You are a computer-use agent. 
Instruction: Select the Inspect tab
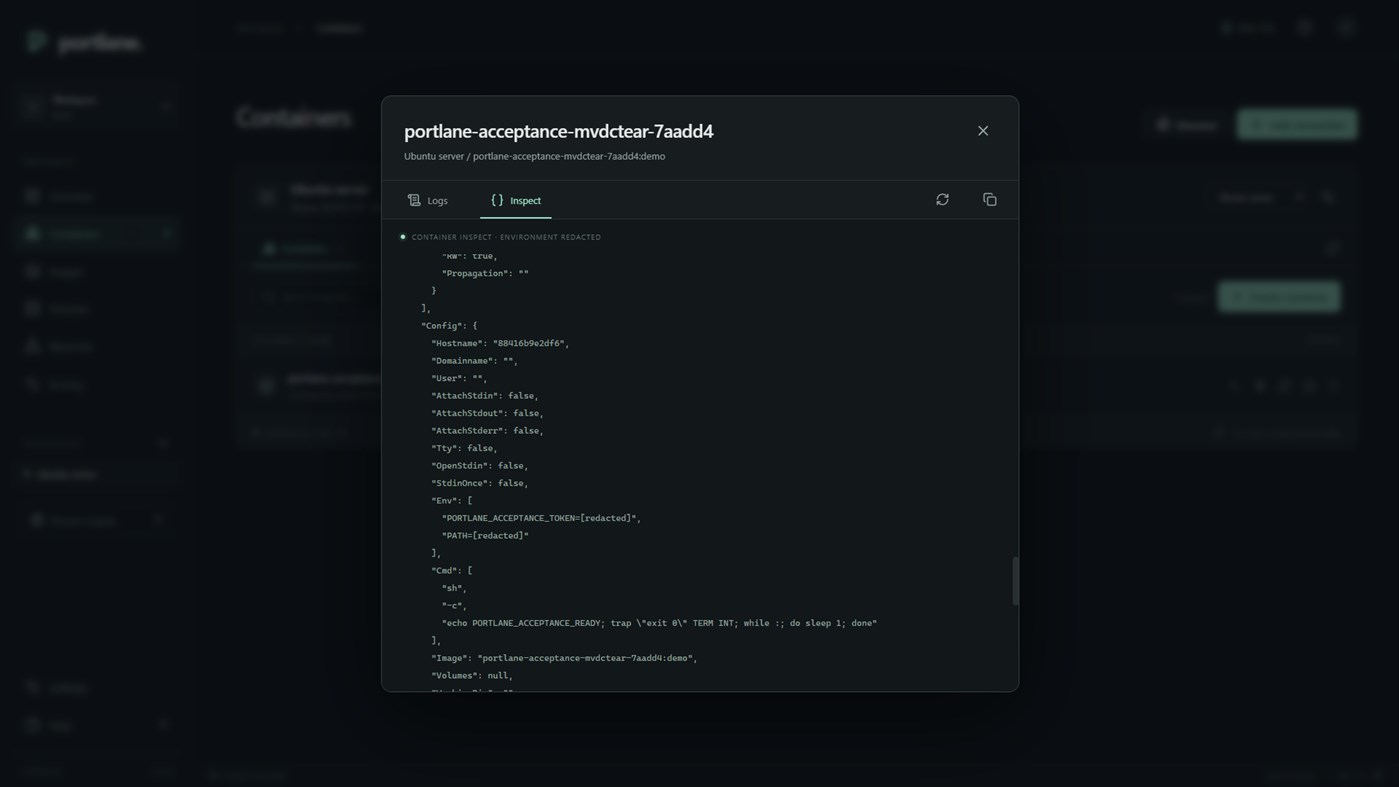(516, 200)
